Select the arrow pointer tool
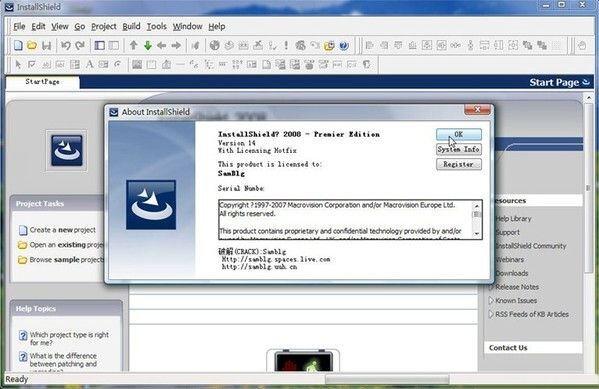This screenshot has height=389, width=599. 18,65
